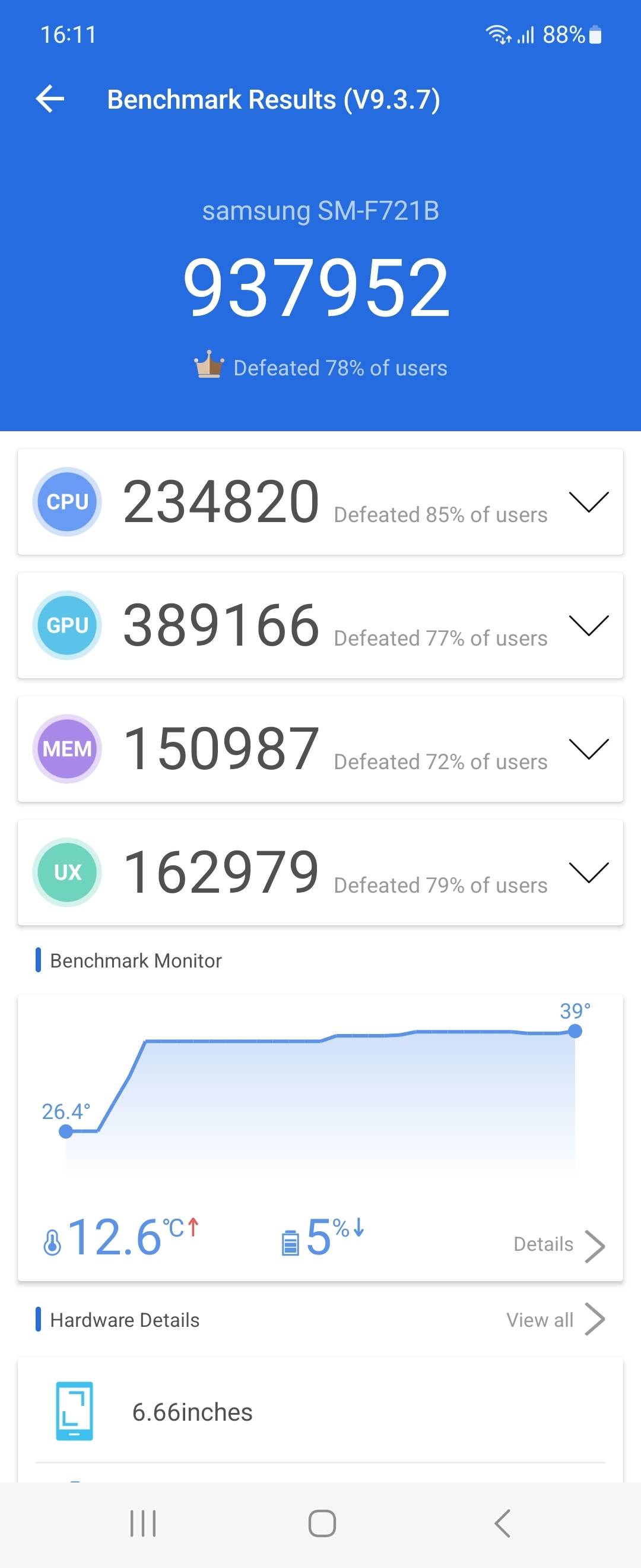This screenshot has height=1568, width=641.
Task: Tap the status bar battery icon
Action: (596, 34)
